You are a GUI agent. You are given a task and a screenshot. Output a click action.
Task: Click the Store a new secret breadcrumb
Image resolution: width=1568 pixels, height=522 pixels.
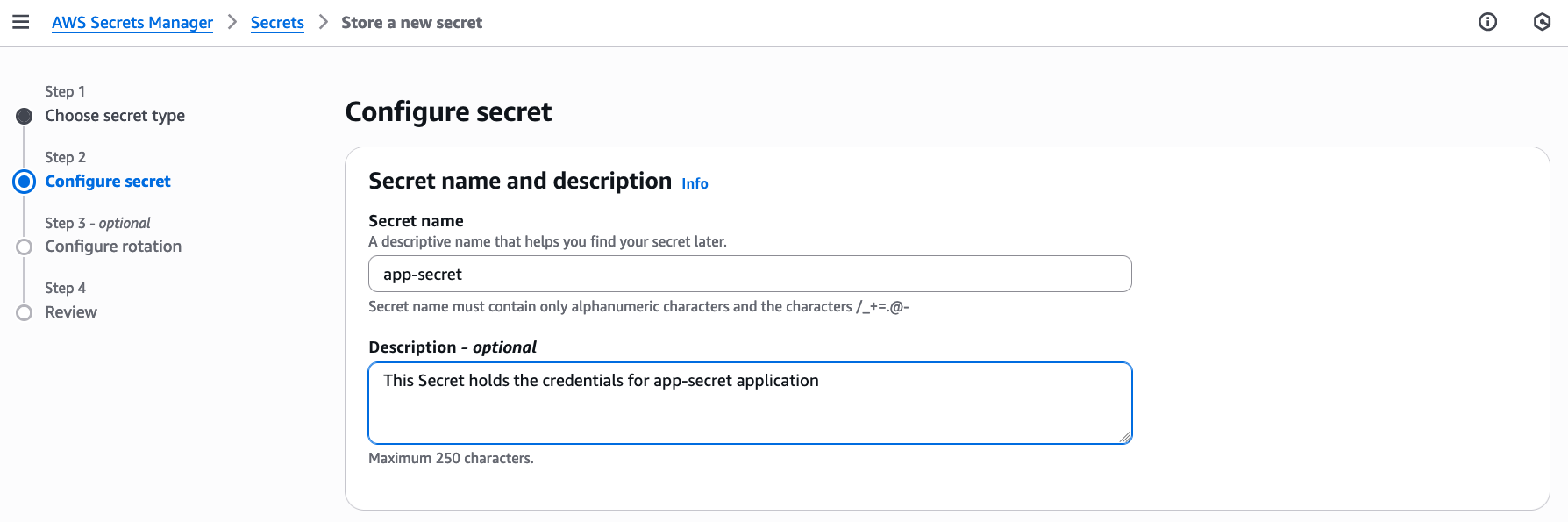pyautogui.click(x=411, y=23)
